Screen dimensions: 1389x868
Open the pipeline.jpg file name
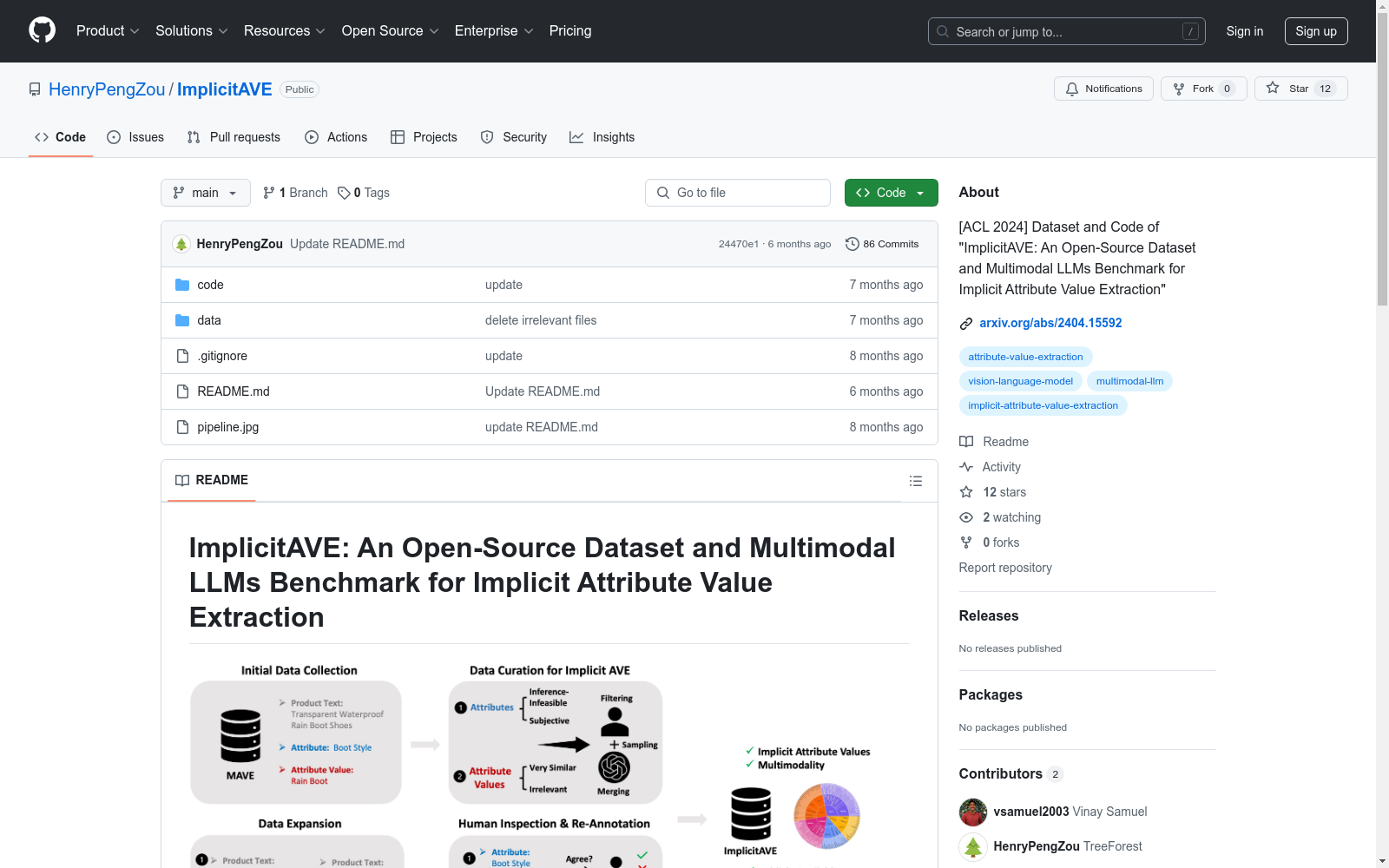pyautogui.click(x=228, y=427)
